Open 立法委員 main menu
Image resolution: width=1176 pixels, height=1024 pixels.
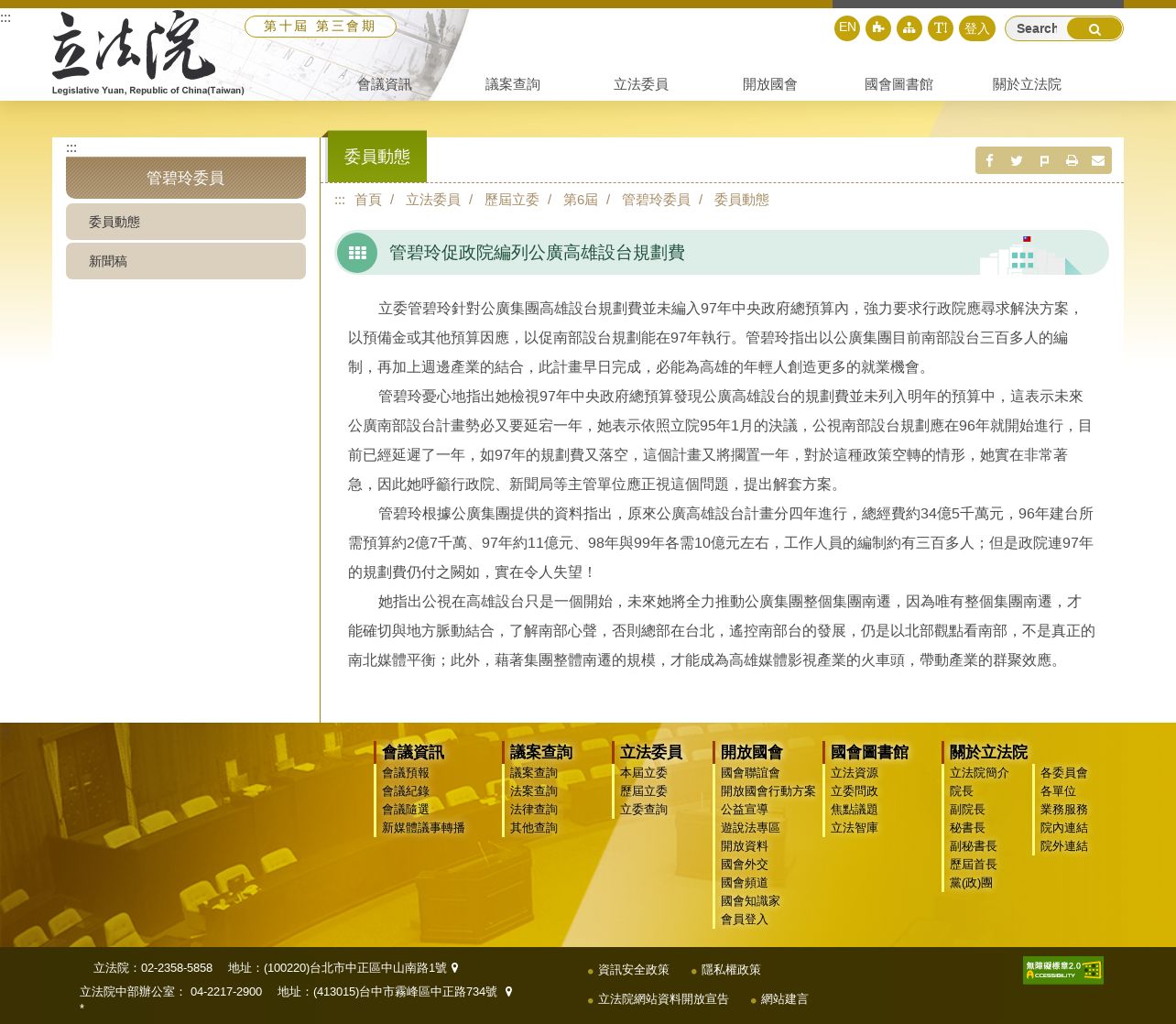click(641, 84)
